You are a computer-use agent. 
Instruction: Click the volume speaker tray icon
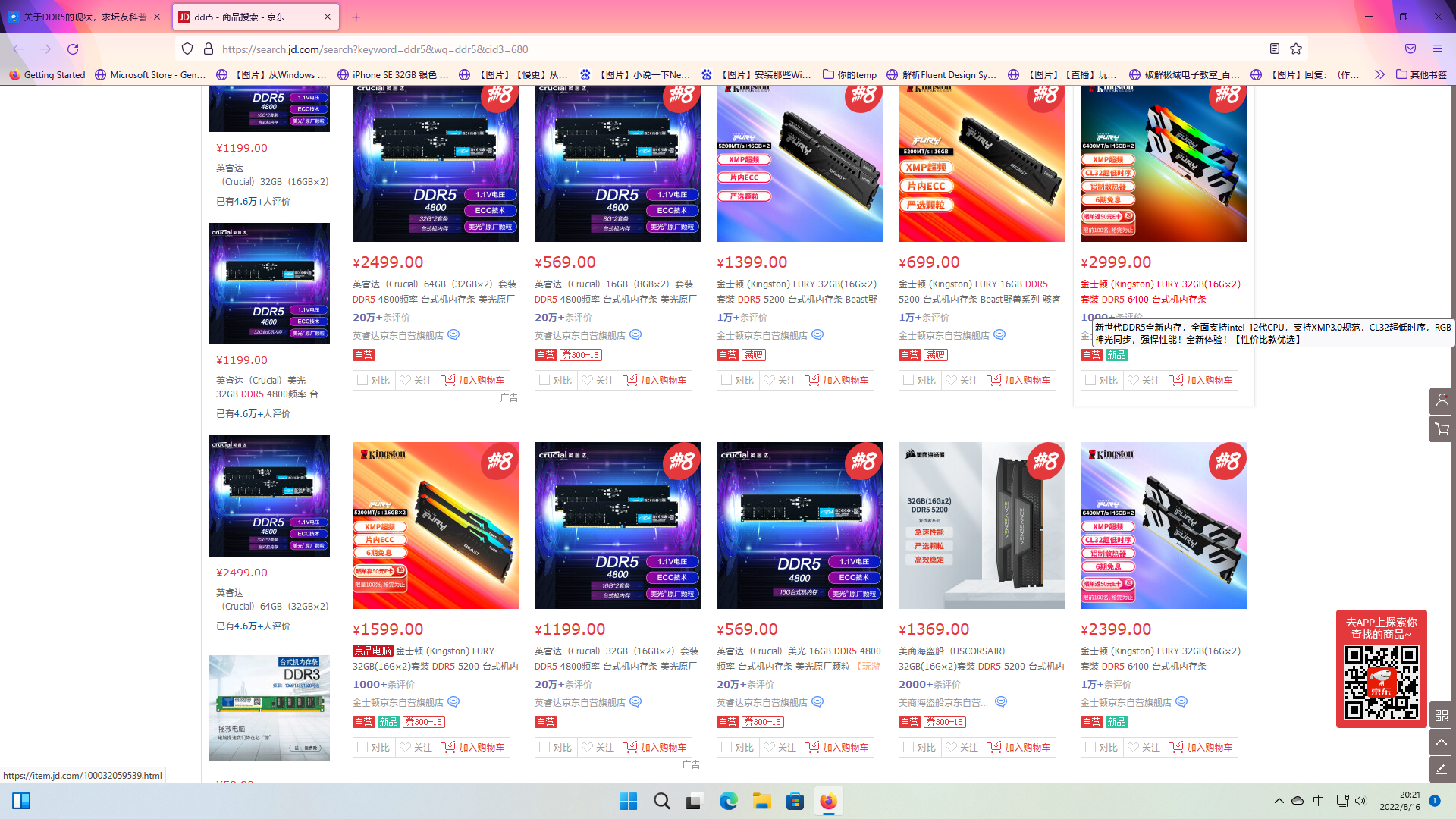pyautogui.click(x=1360, y=801)
